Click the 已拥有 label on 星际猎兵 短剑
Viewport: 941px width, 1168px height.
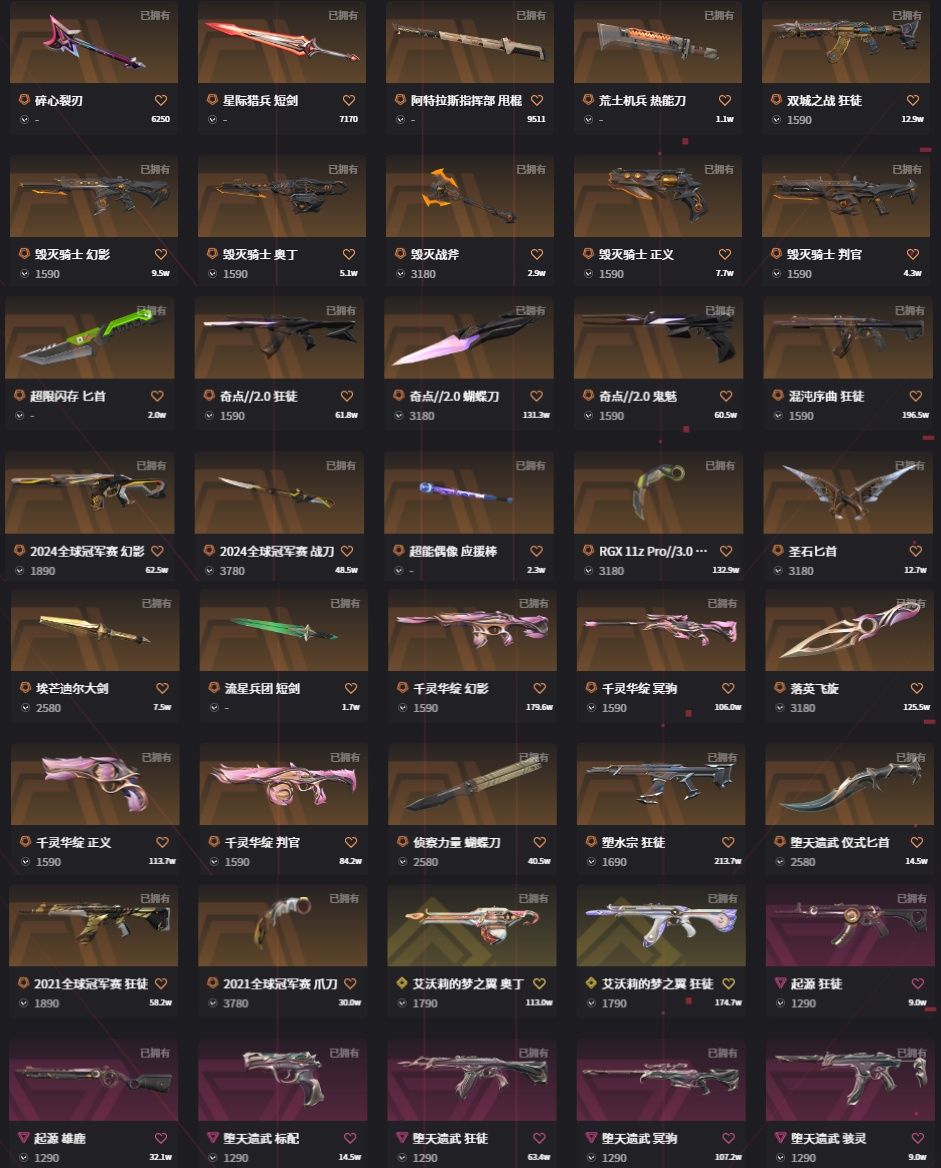click(x=343, y=15)
